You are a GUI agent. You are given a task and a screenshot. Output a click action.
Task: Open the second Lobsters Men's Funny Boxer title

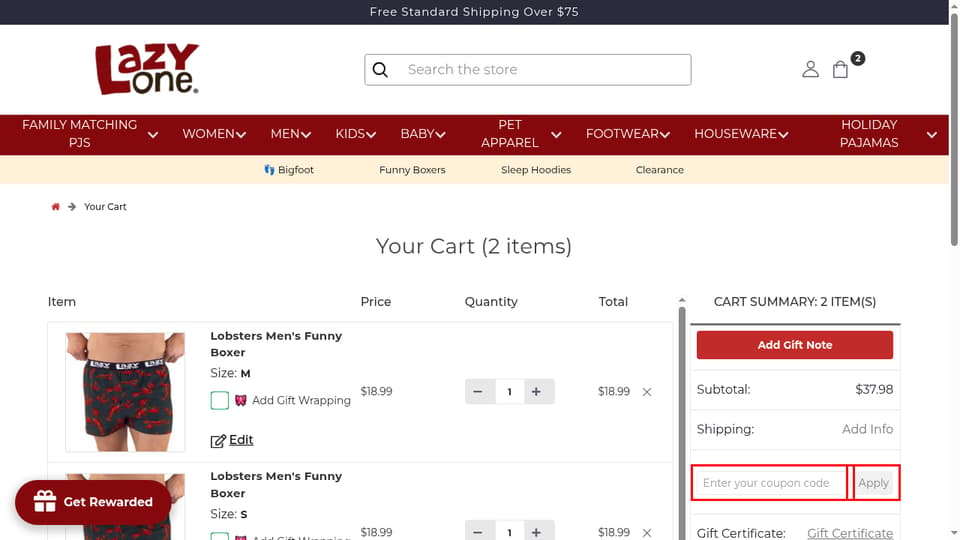tap(276, 484)
